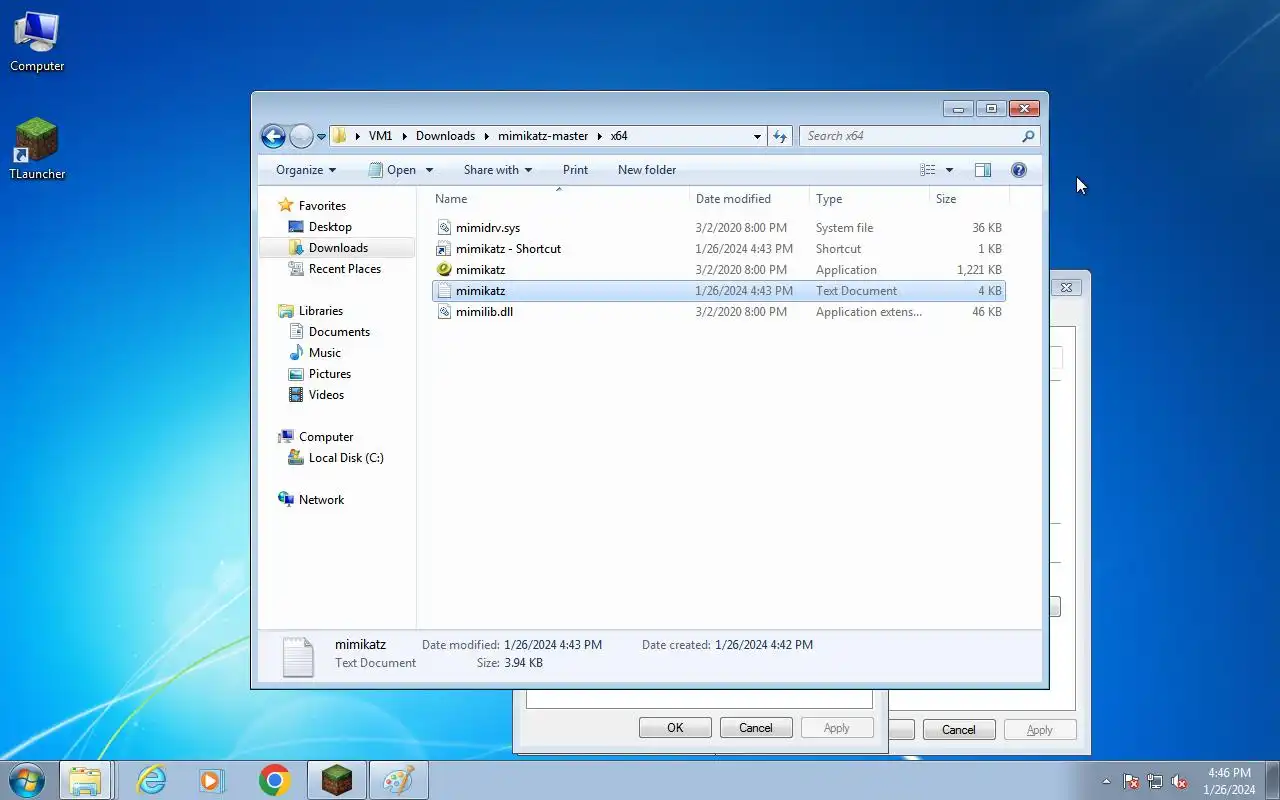The image size is (1280, 800).
Task: Expand the Open button dropdown arrow
Action: point(429,170)
